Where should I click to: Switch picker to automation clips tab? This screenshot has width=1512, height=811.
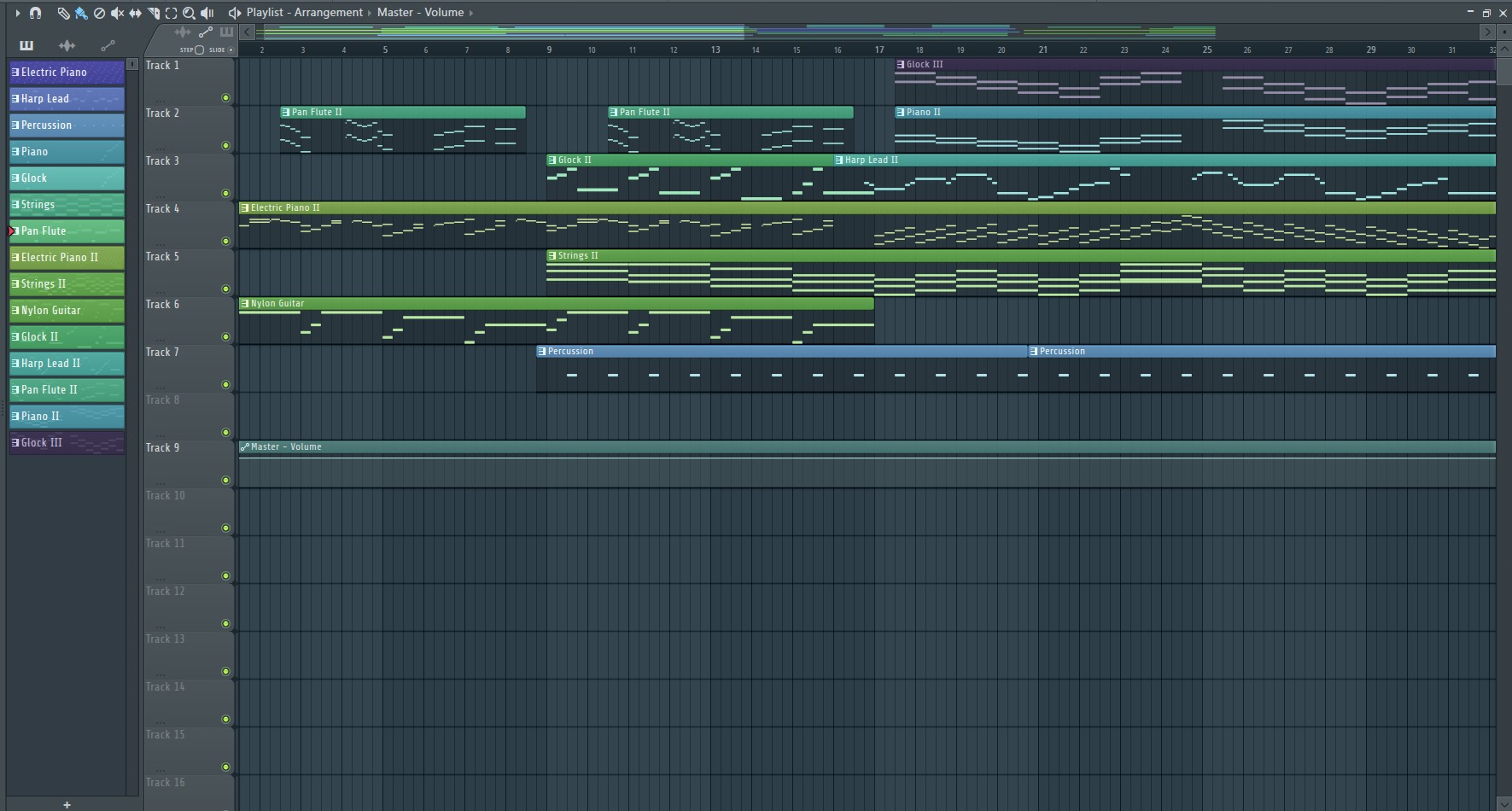point(108,45)
